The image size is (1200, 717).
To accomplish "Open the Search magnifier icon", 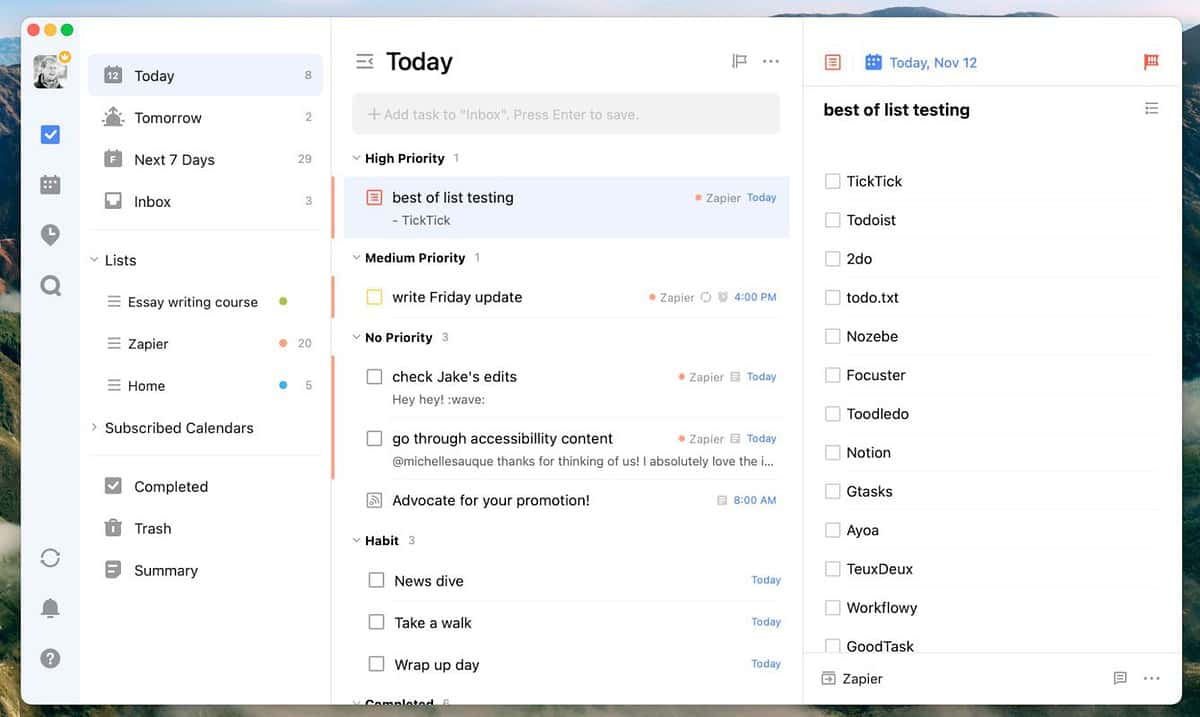I will [x=50, y=286].
